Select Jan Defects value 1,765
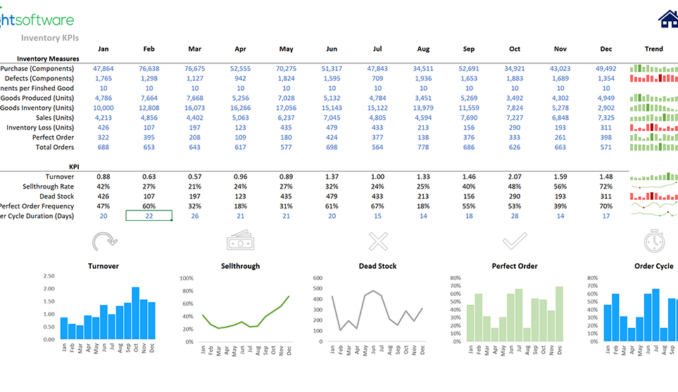 point(103,78)
